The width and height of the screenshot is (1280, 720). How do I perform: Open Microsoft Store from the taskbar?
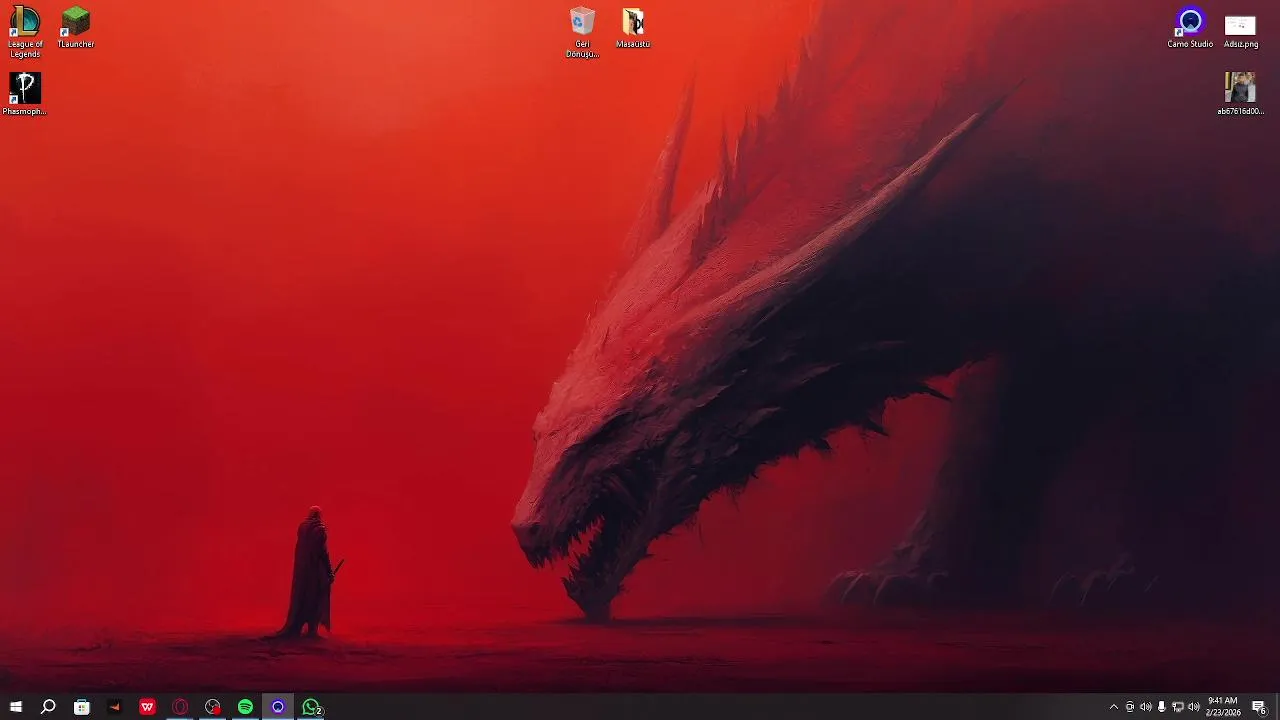click(x=82, y=707)
